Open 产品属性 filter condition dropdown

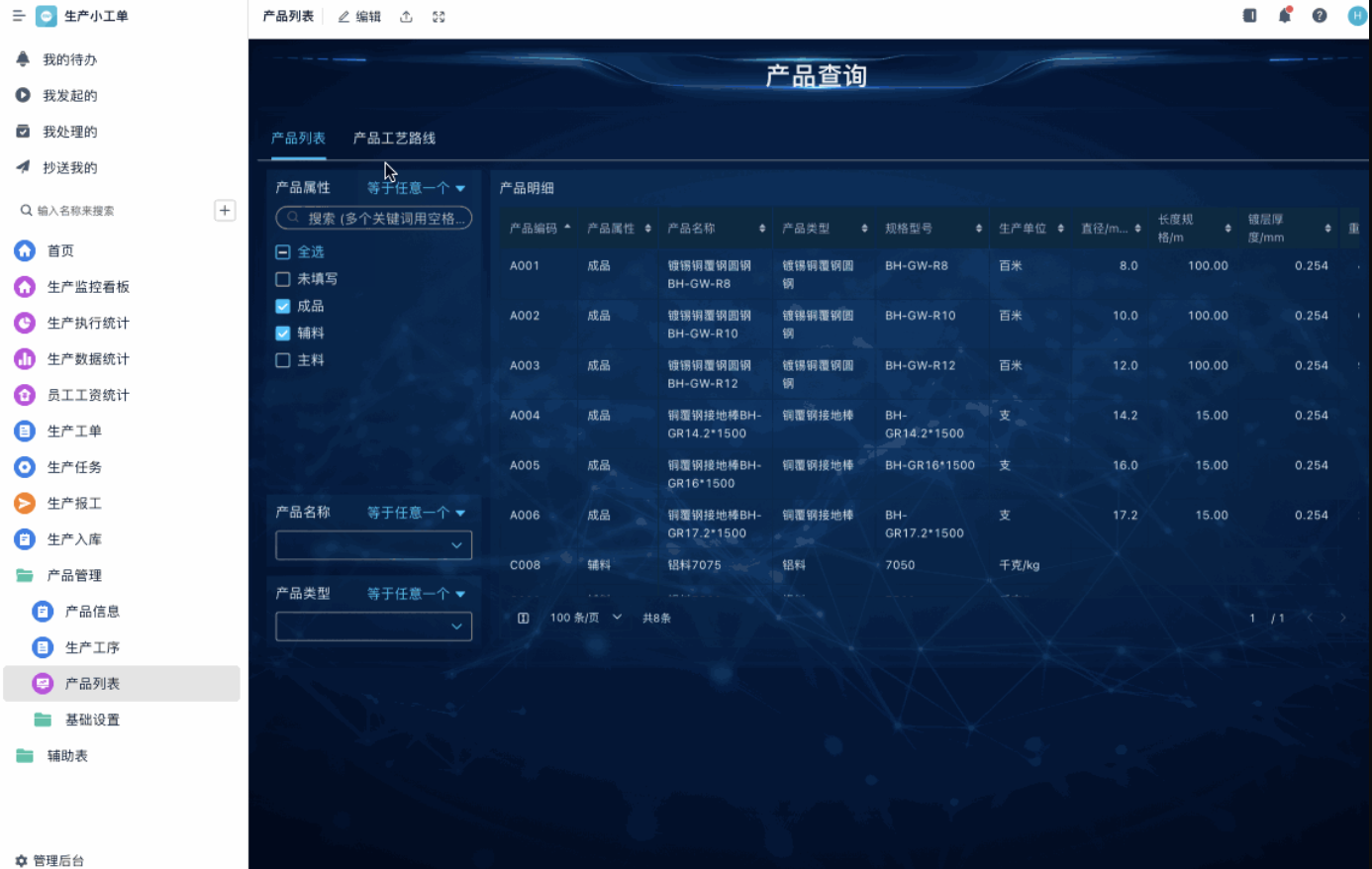click(416, 188)
